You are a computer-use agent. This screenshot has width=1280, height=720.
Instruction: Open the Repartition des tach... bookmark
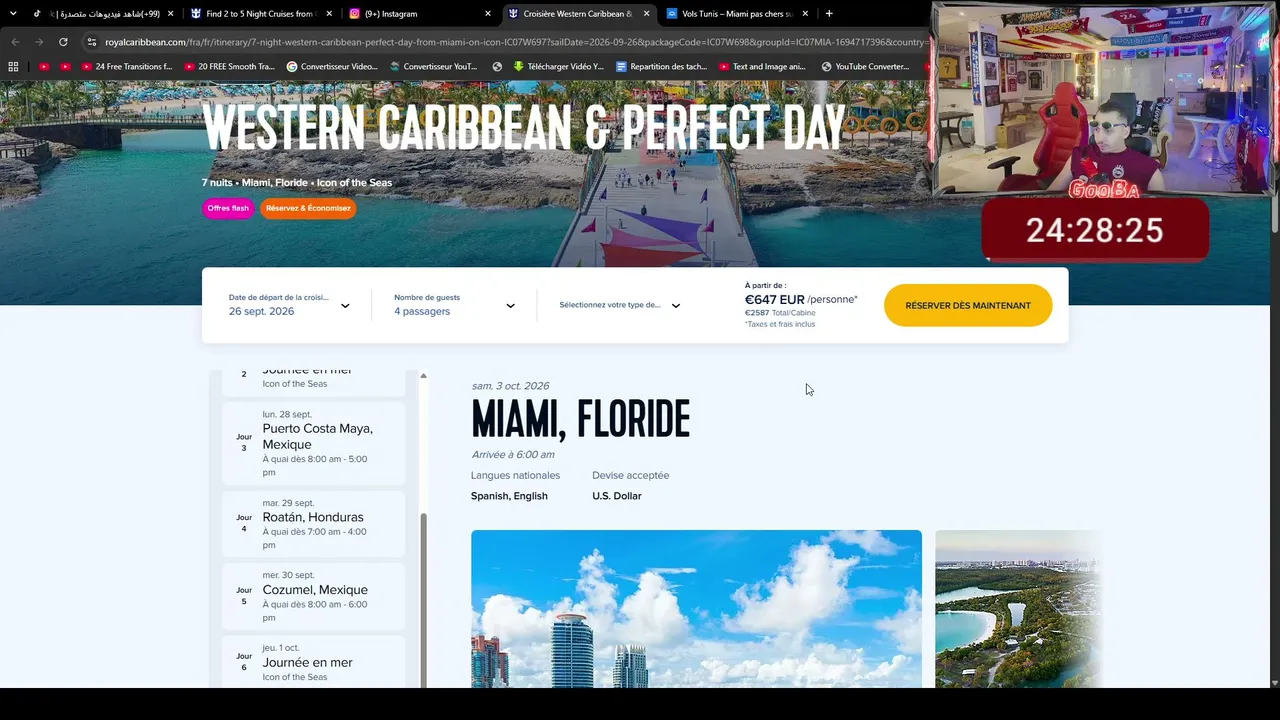pos(661,67)
